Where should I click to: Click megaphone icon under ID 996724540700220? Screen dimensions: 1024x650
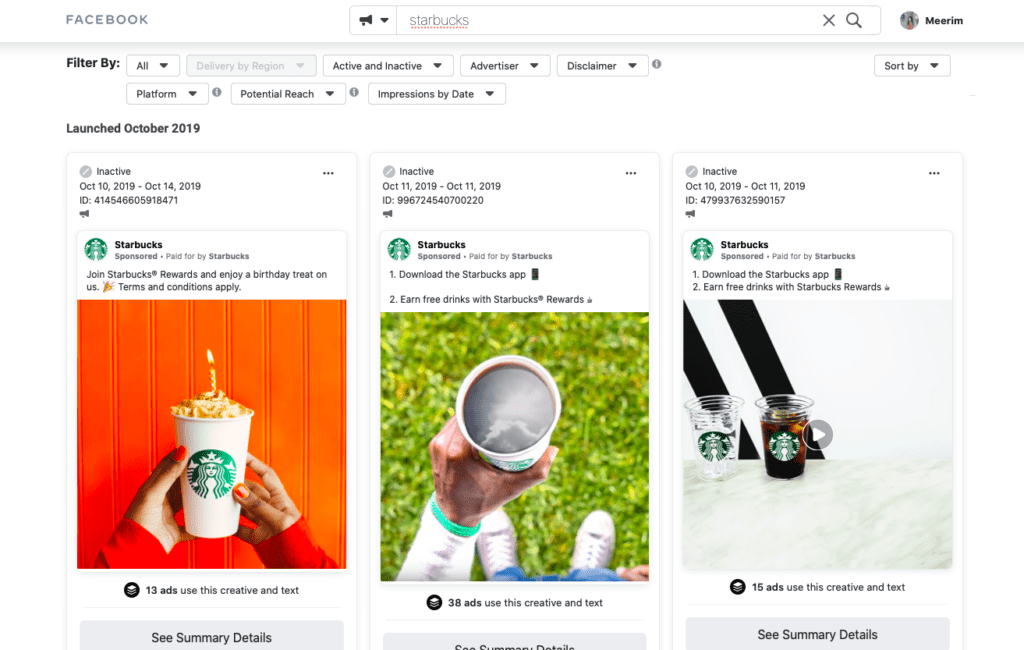(387, 214)
